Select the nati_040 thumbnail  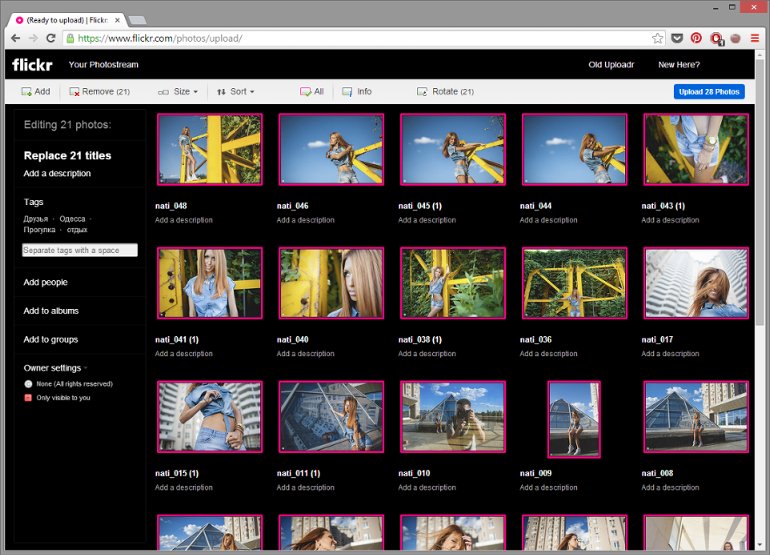click(331, 283)
